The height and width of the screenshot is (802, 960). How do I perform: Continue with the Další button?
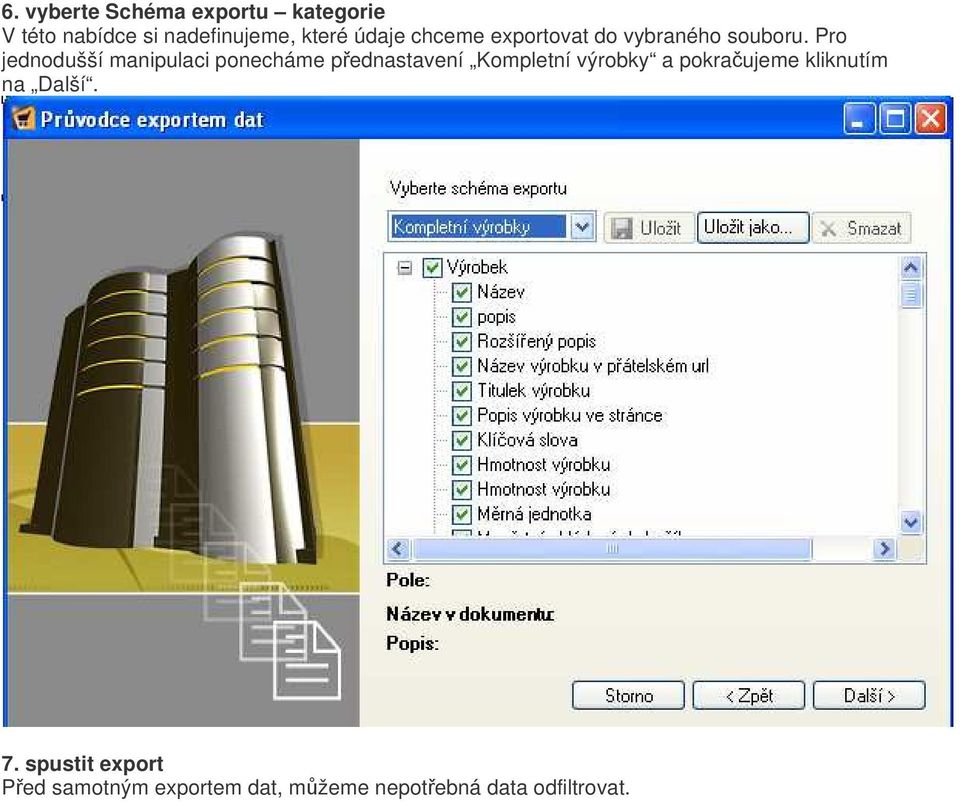click(x=869, y=695)
